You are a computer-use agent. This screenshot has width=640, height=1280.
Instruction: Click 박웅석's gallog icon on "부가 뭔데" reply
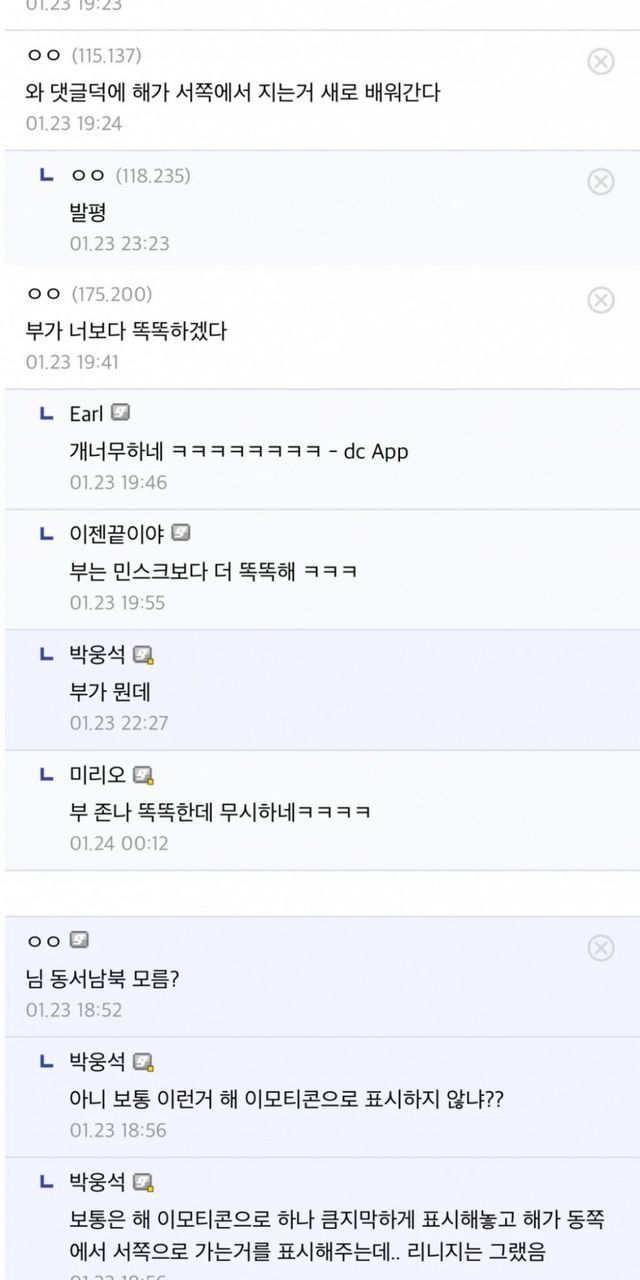[x=143, y=655]
